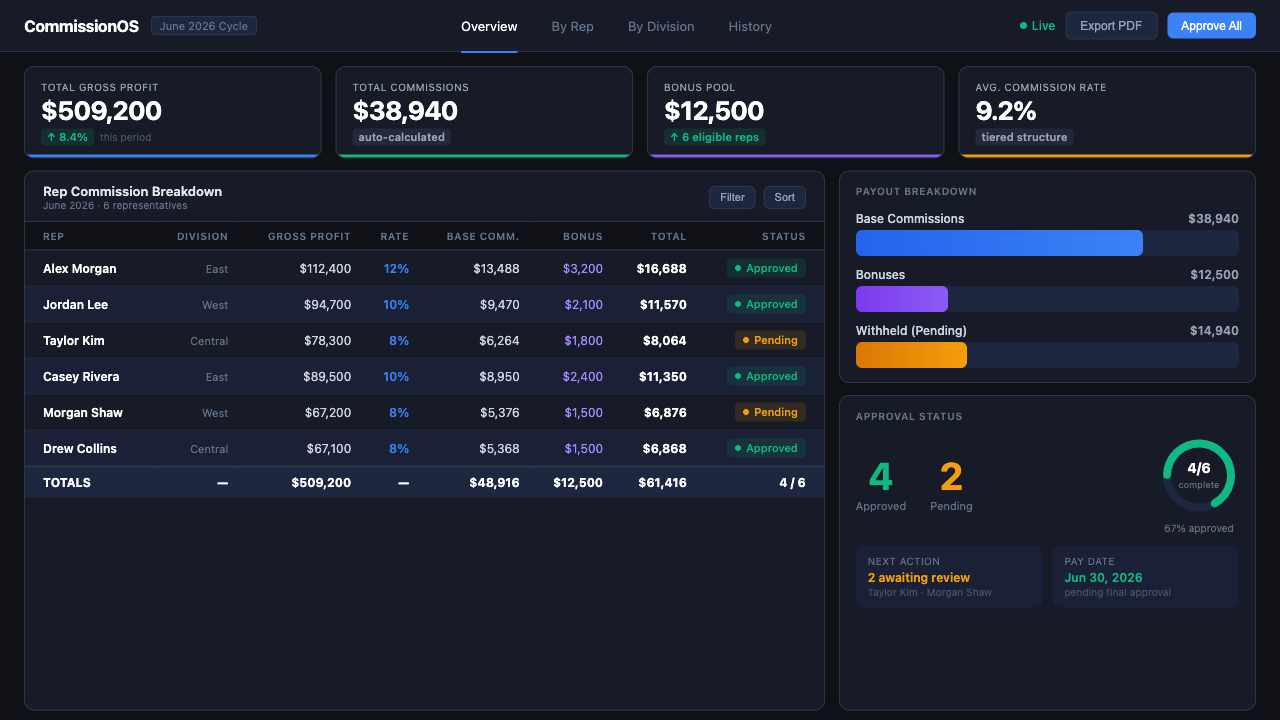This screenshot has width=1280, height=720.
Task: Click the $48,916 base commission total
Action: pyautogui.click(x=495, y=482)
